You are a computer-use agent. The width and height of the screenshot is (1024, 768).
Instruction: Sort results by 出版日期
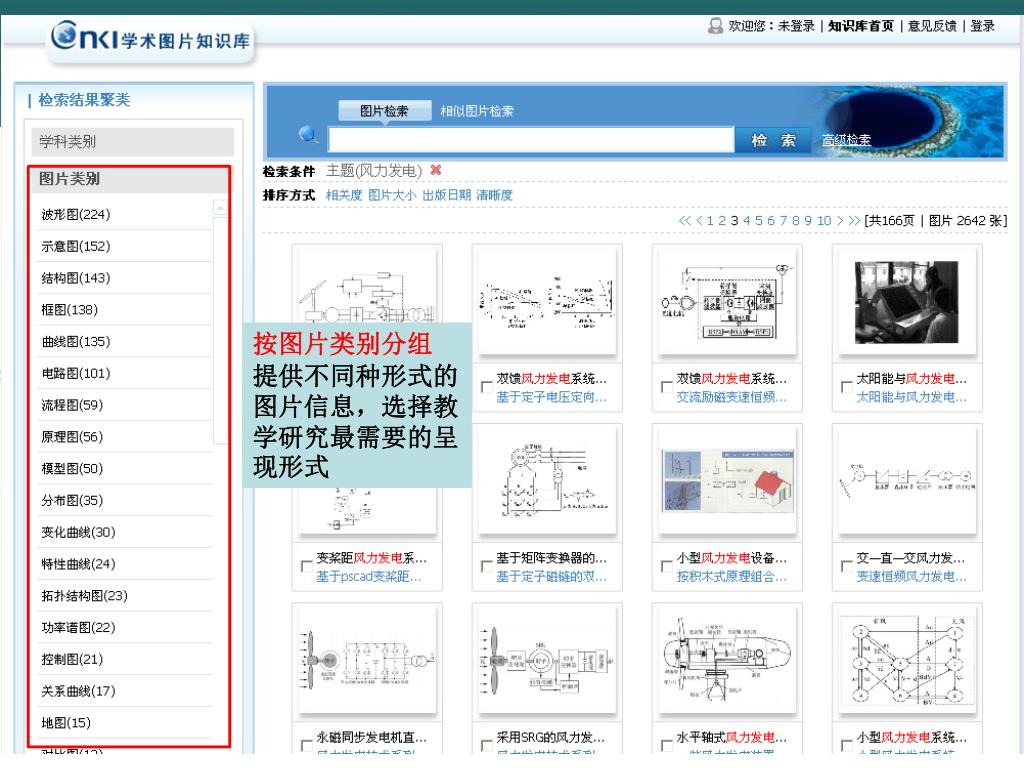point(446,195)
